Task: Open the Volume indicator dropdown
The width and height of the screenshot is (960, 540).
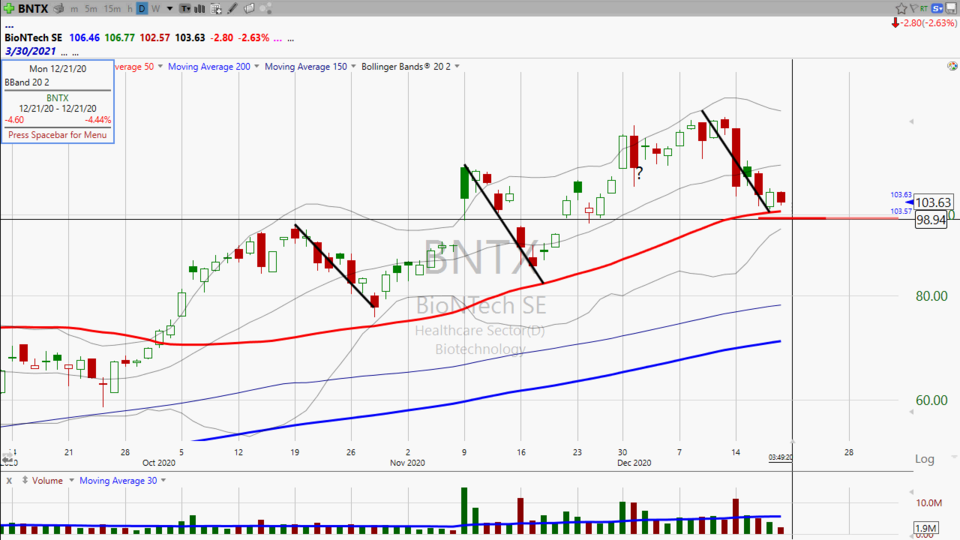Action: click(71, 481)
